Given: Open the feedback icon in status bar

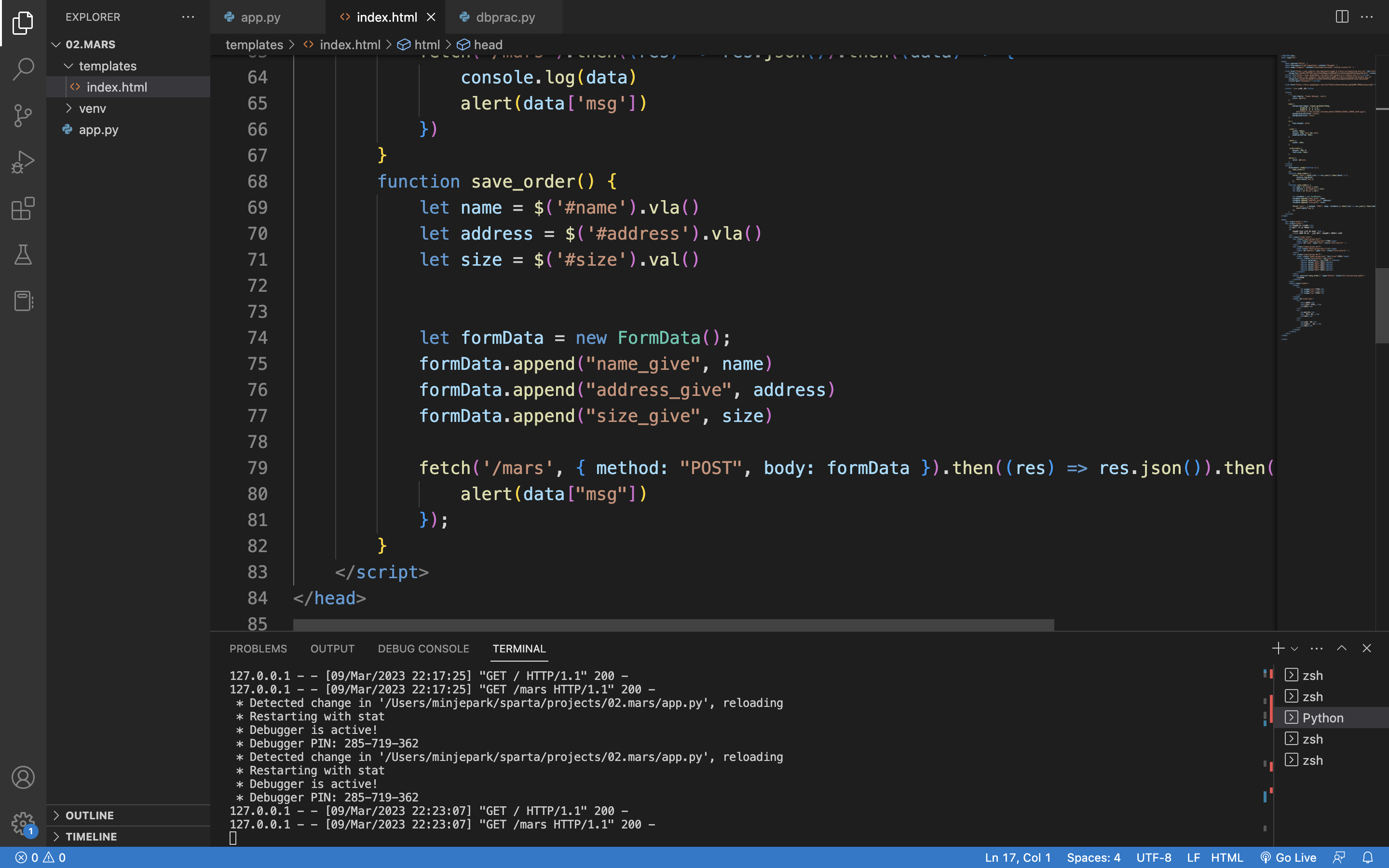Looking at the screenshot, I should pos(1339,858).
